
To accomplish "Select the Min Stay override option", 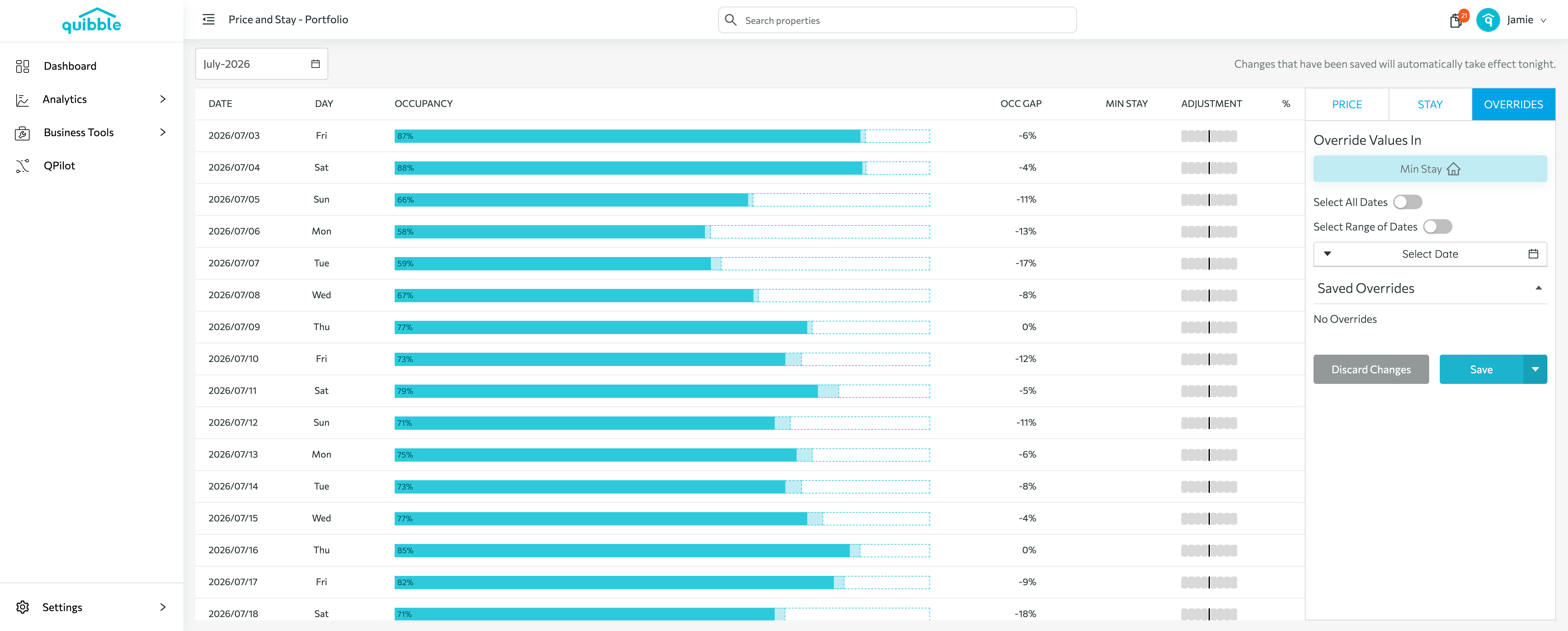I will [x=1429, y=169].
